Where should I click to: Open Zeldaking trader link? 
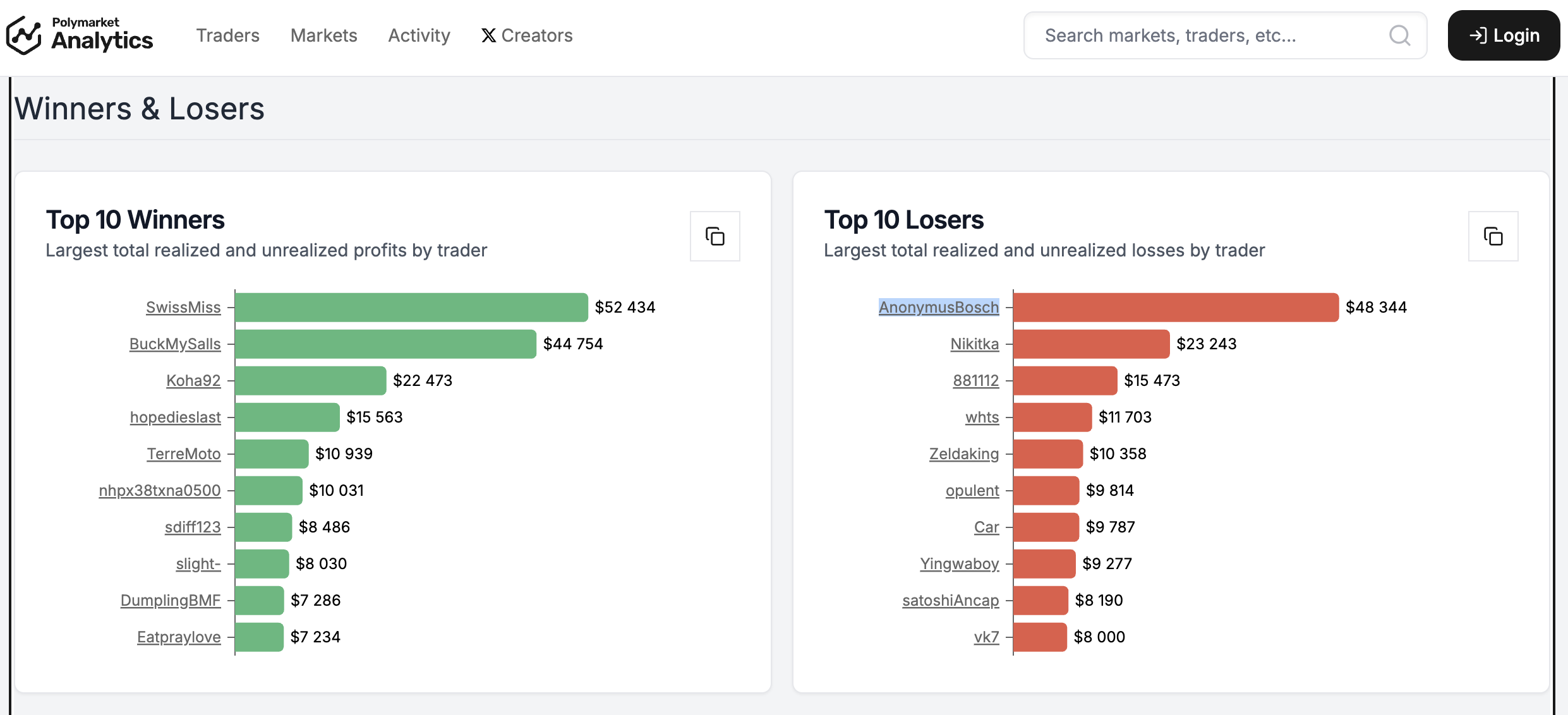click(x=963, y=454)
